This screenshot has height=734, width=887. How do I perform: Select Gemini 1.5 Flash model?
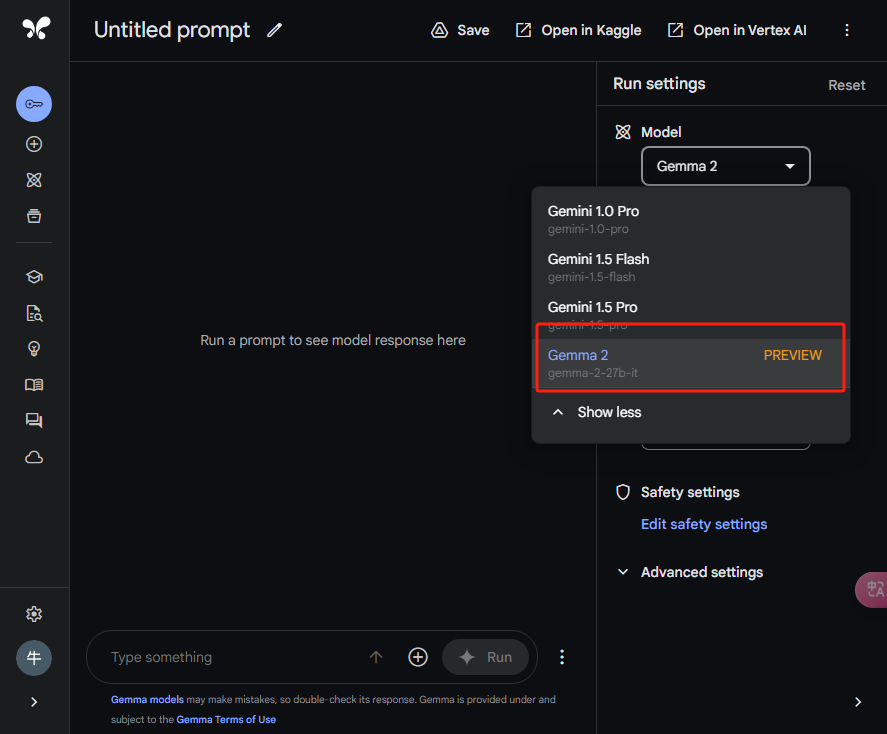(691, 267)
